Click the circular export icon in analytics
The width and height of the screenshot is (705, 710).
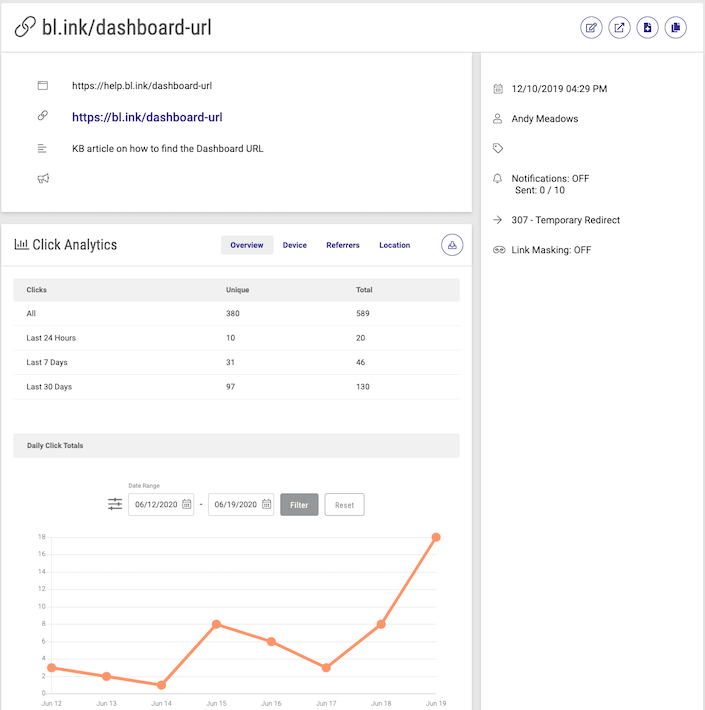coord(452,245)
